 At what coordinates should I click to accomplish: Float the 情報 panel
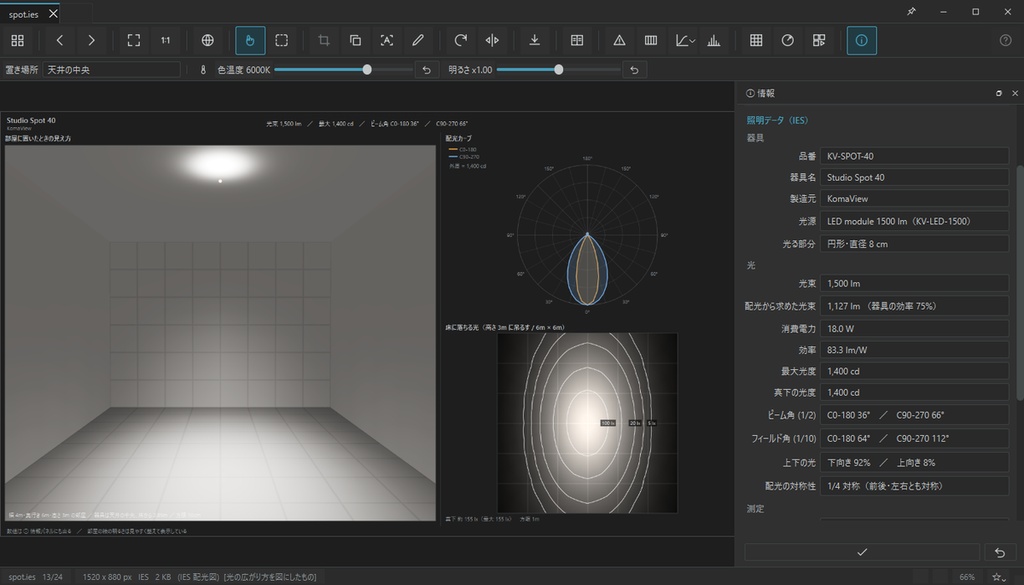[x=999, y=93]
